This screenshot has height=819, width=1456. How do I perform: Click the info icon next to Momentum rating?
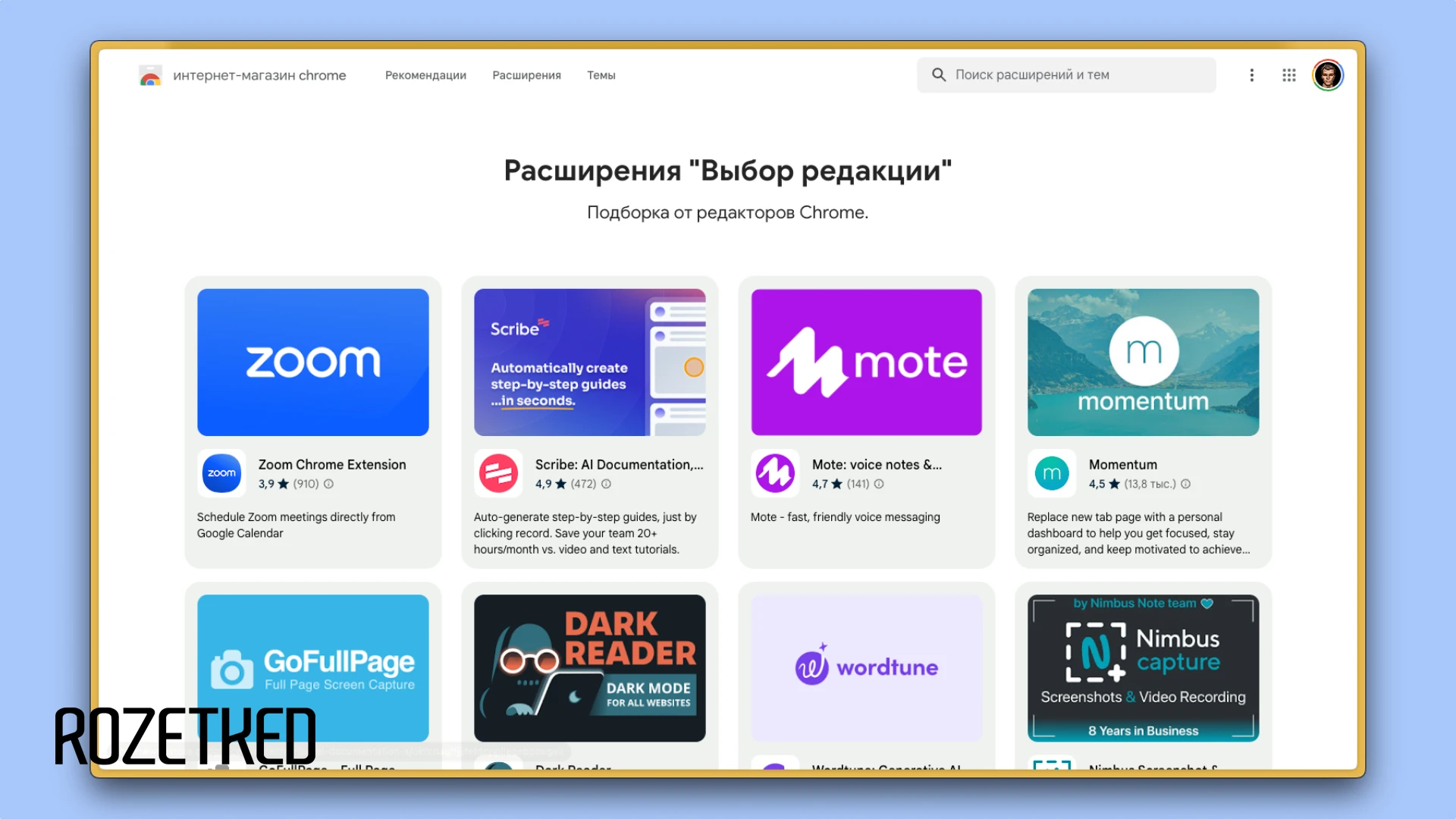click(x=1185, y=484)
